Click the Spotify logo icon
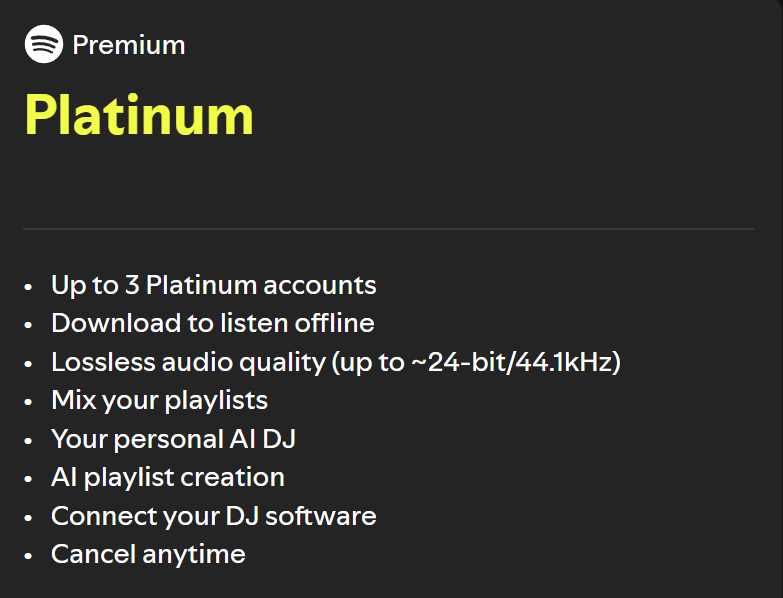This screenshot has height=598, width=783. point(43,45)
